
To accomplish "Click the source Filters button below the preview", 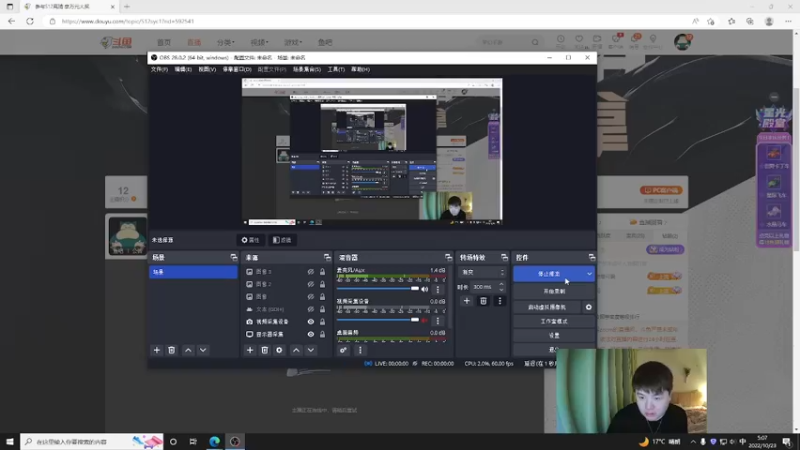I will [282, 240].
